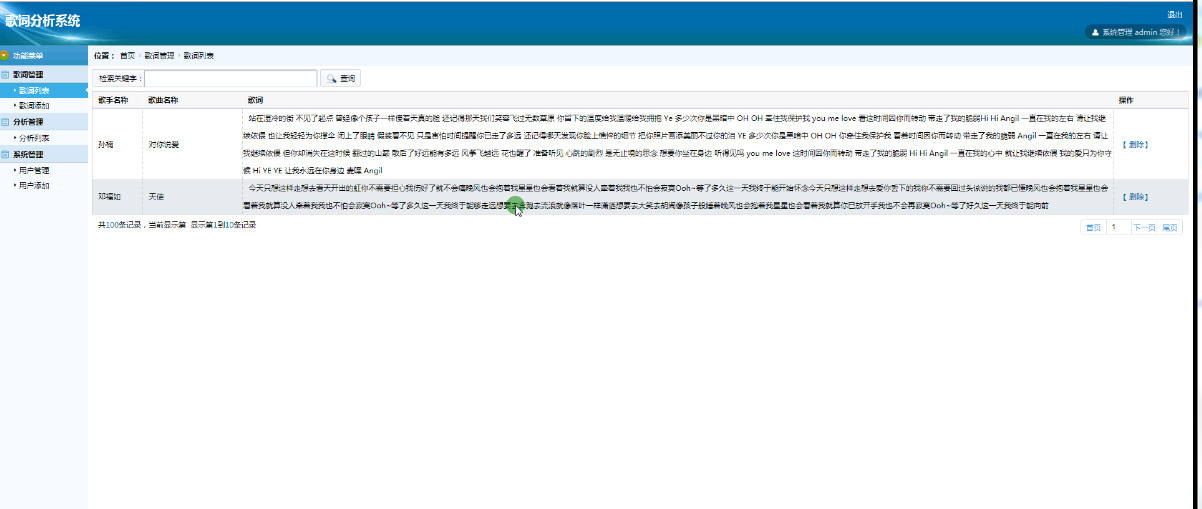Click 首页 in the breadcrumb

point(127,56)
